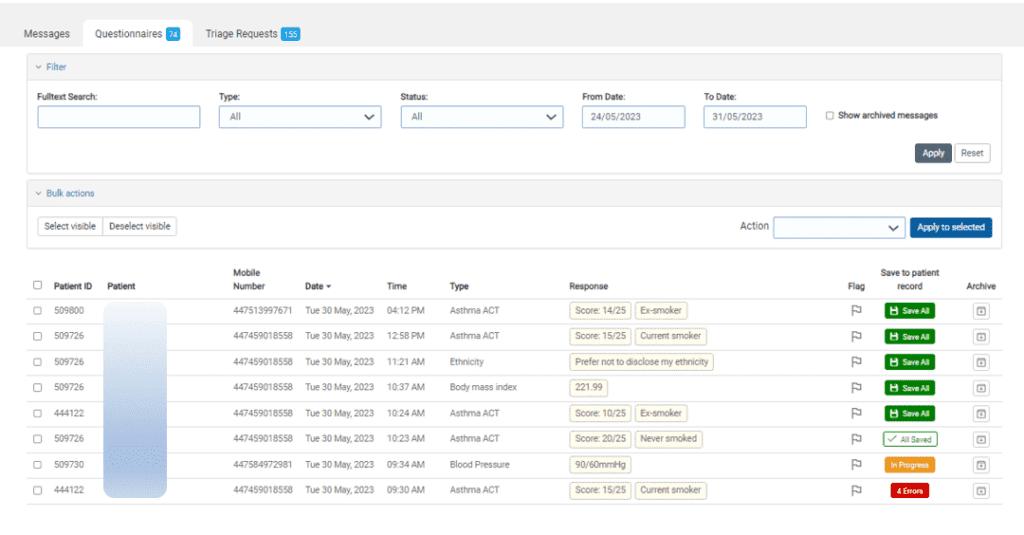
Task: Switch to the Triage Requests tab
Action: (x=251, y=34)
